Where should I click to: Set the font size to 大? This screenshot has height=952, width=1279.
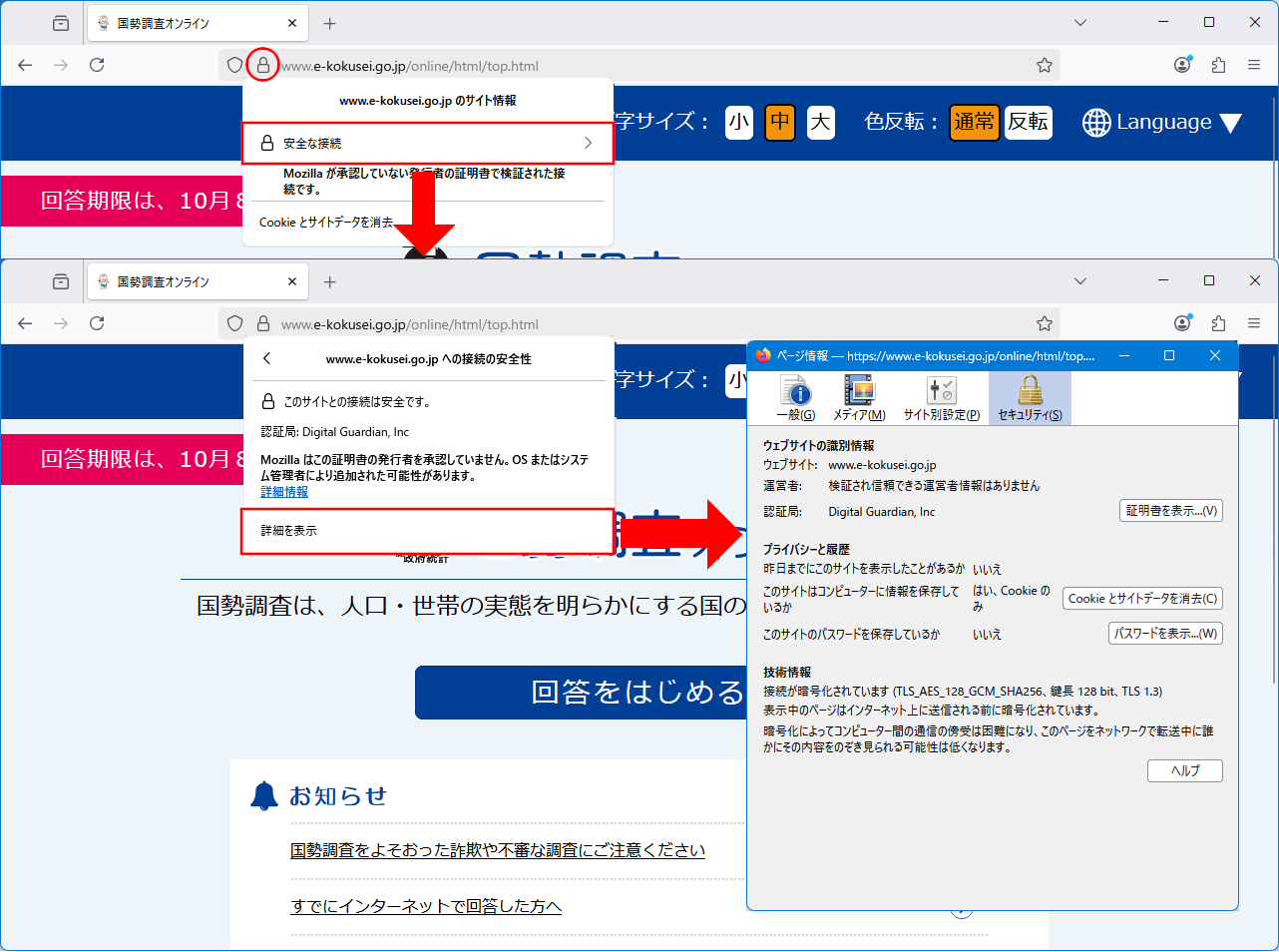click(x=820, y=122)
